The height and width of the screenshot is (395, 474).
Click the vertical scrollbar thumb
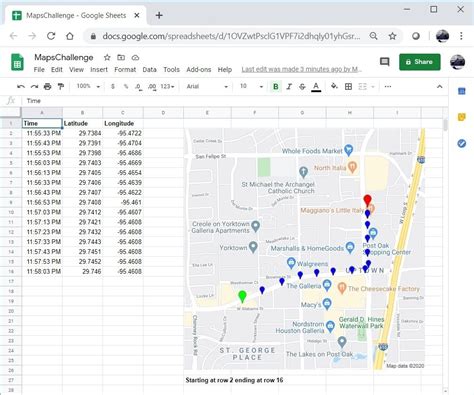446,125
